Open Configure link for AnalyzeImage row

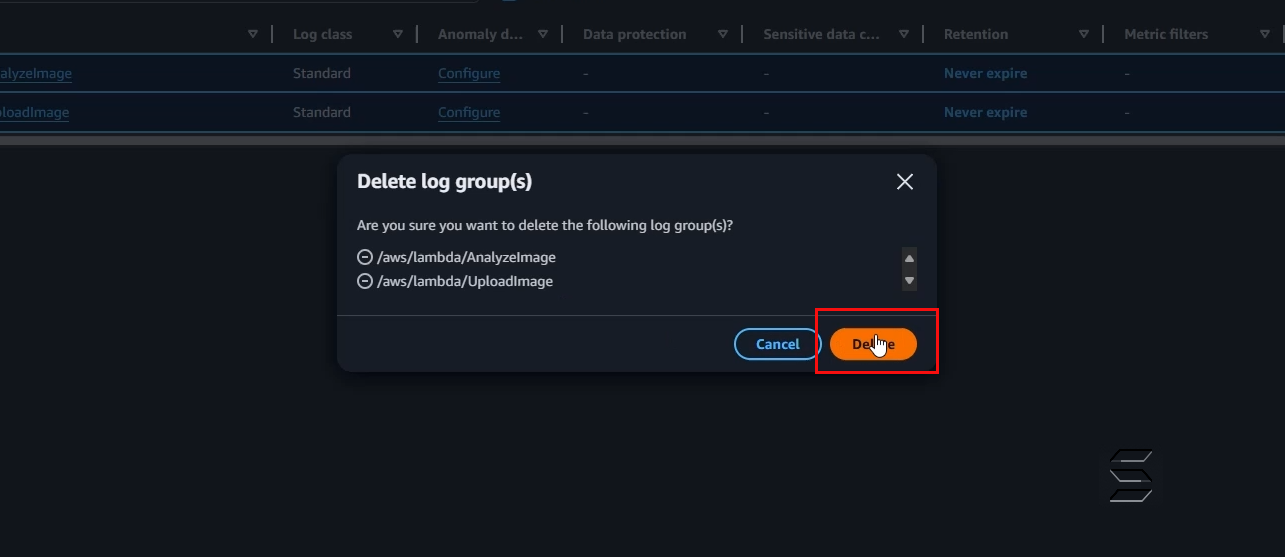click(469, 73)
